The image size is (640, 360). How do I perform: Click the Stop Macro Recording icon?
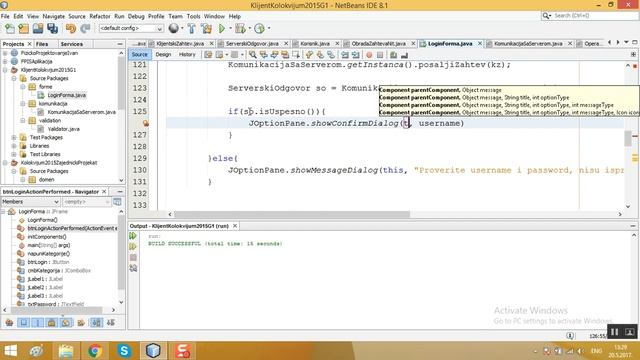[380, 55]
